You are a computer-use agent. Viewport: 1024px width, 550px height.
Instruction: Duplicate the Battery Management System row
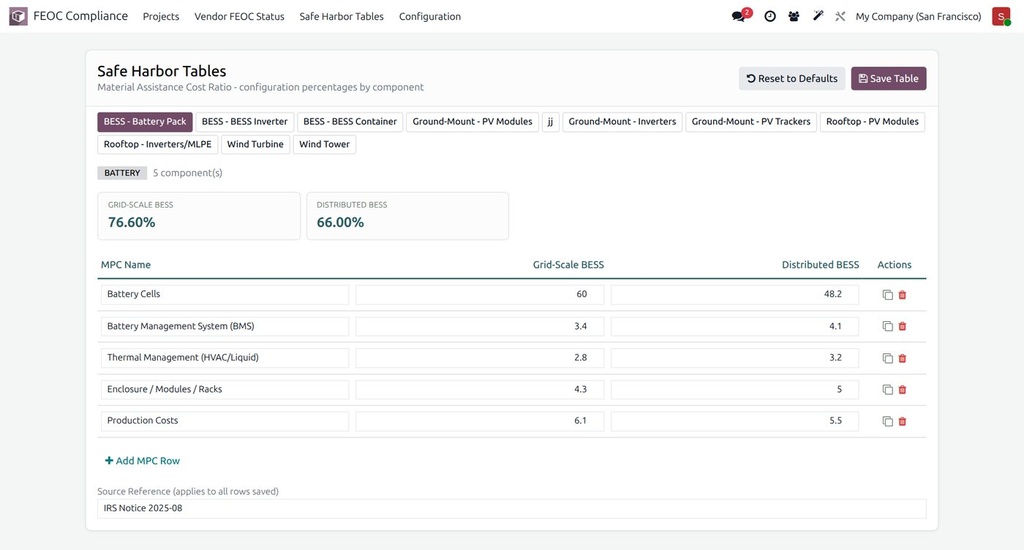887,326
